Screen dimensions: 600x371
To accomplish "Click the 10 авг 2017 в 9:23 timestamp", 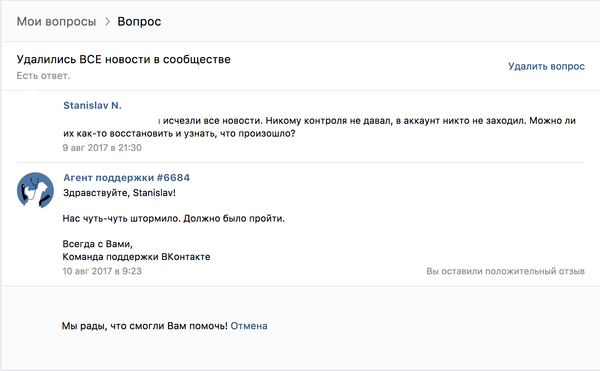I will point(102,271).
